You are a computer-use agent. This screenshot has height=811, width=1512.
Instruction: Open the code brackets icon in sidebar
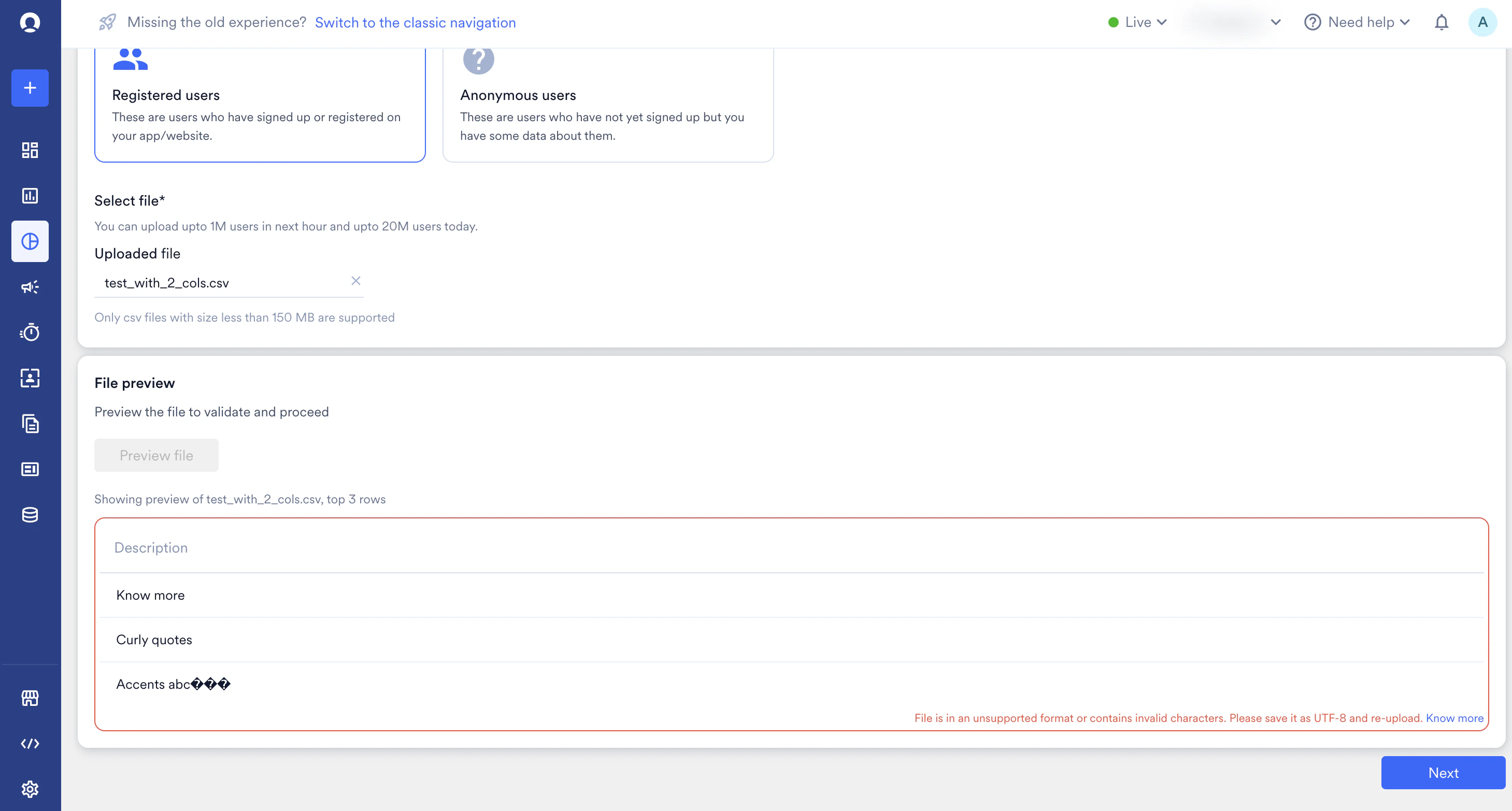30,744
